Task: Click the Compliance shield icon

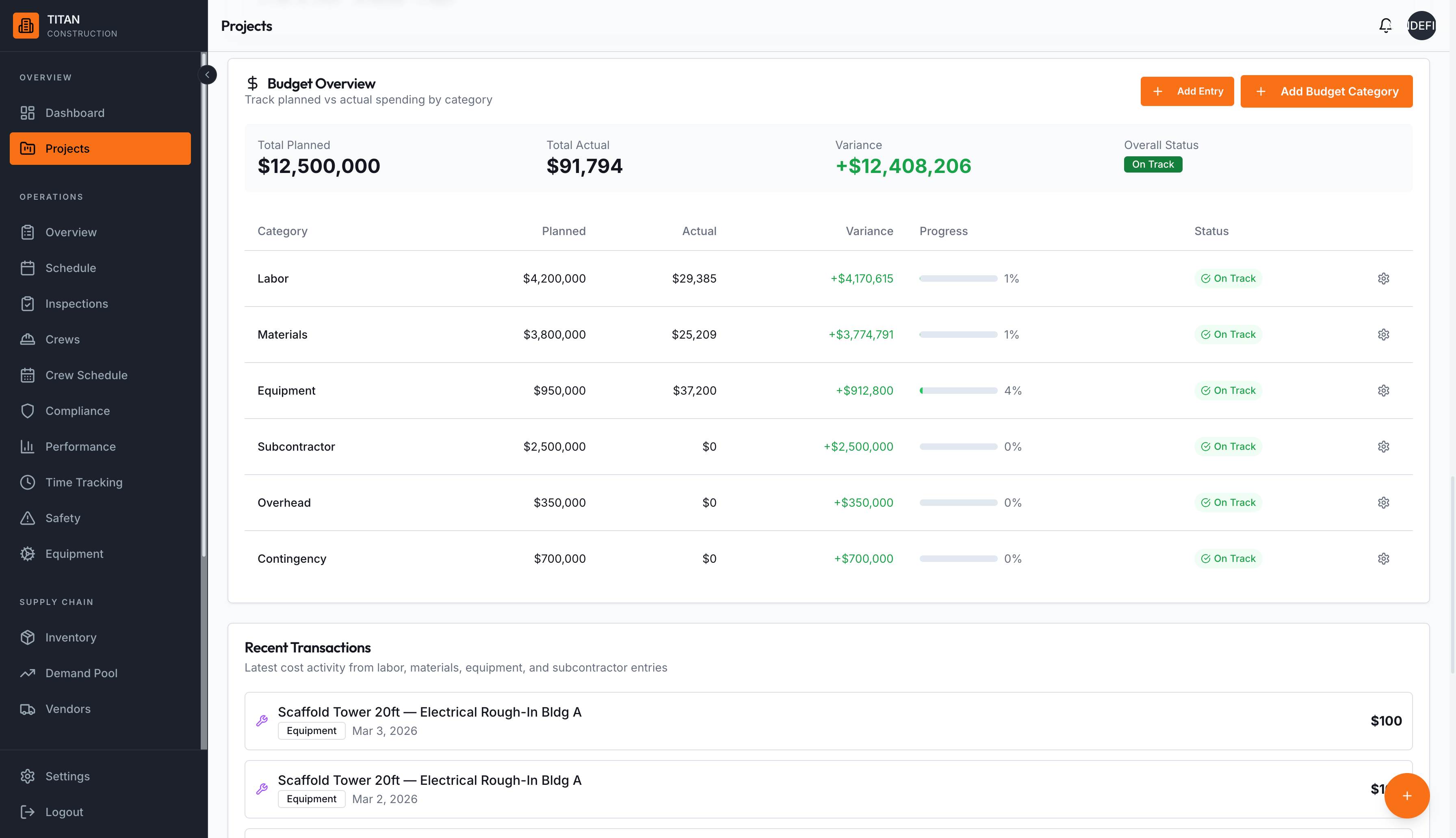Action: point(28,411)
